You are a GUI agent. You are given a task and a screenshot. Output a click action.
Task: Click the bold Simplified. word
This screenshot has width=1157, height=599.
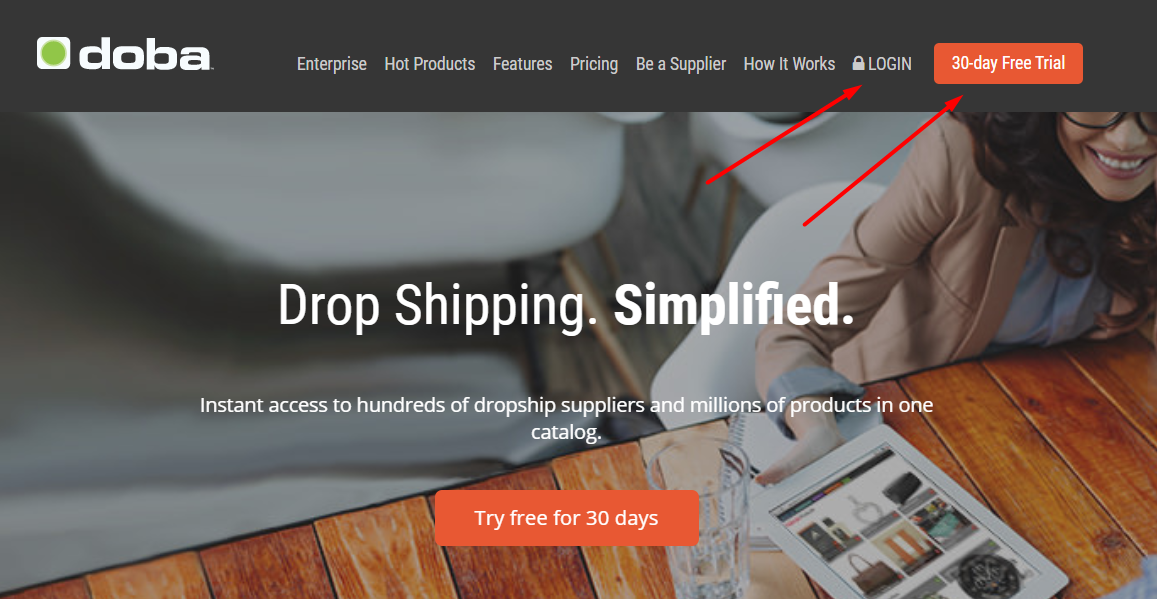[x=734, y=304]
